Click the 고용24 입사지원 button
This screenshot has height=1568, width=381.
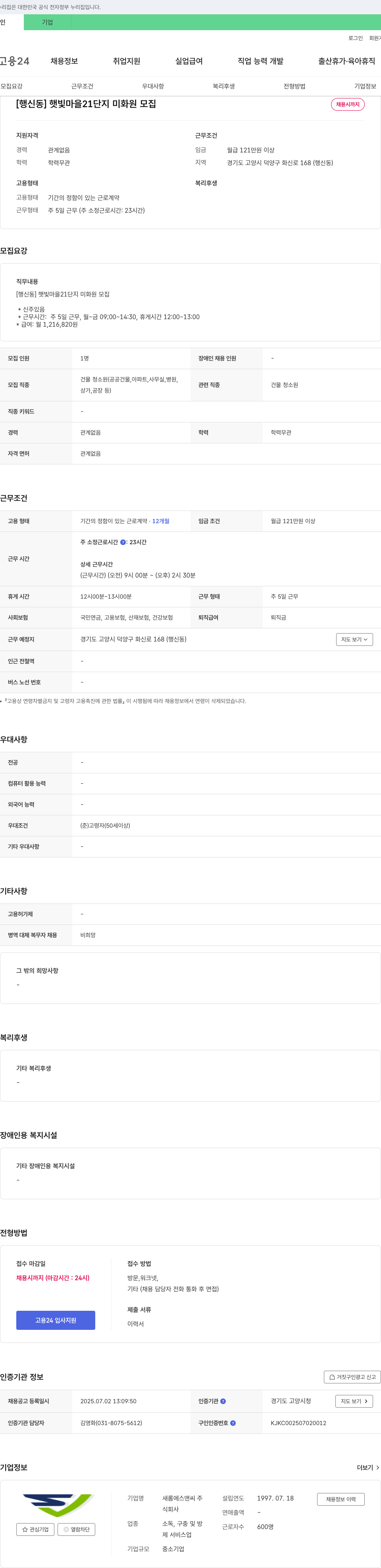[x=56, y=1320]
